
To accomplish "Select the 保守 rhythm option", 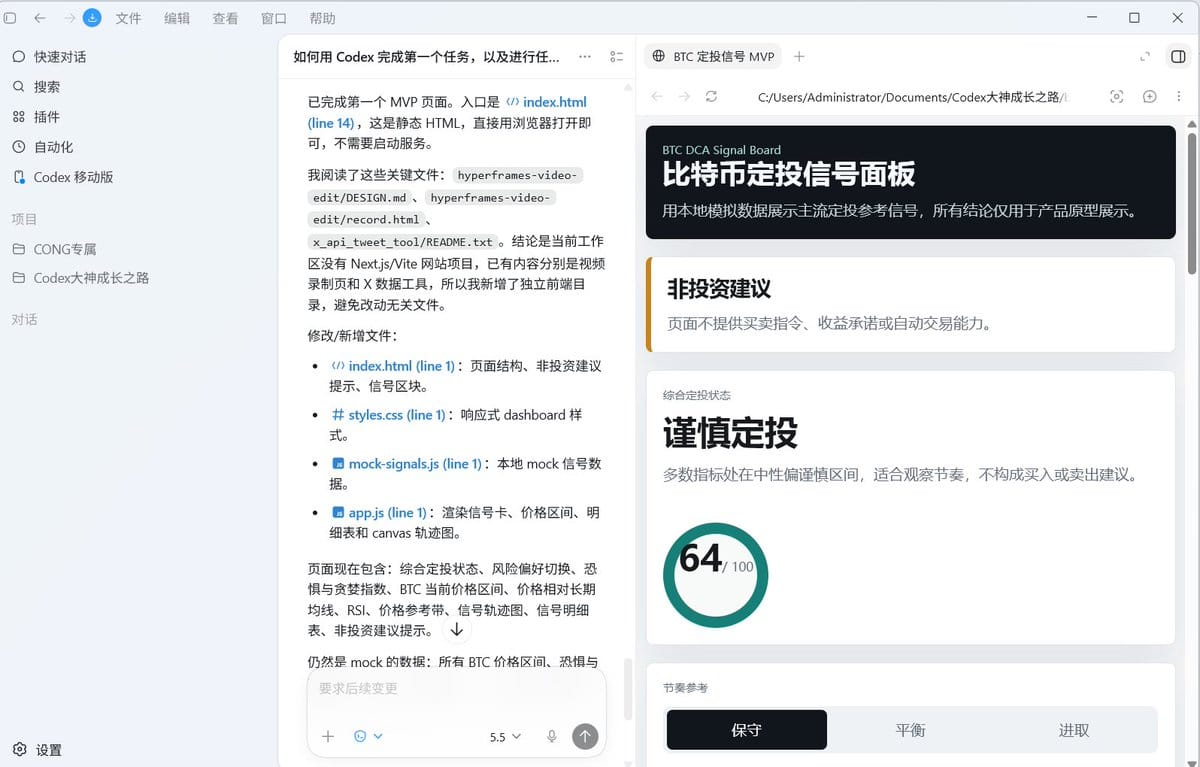I will coord(747,730).
